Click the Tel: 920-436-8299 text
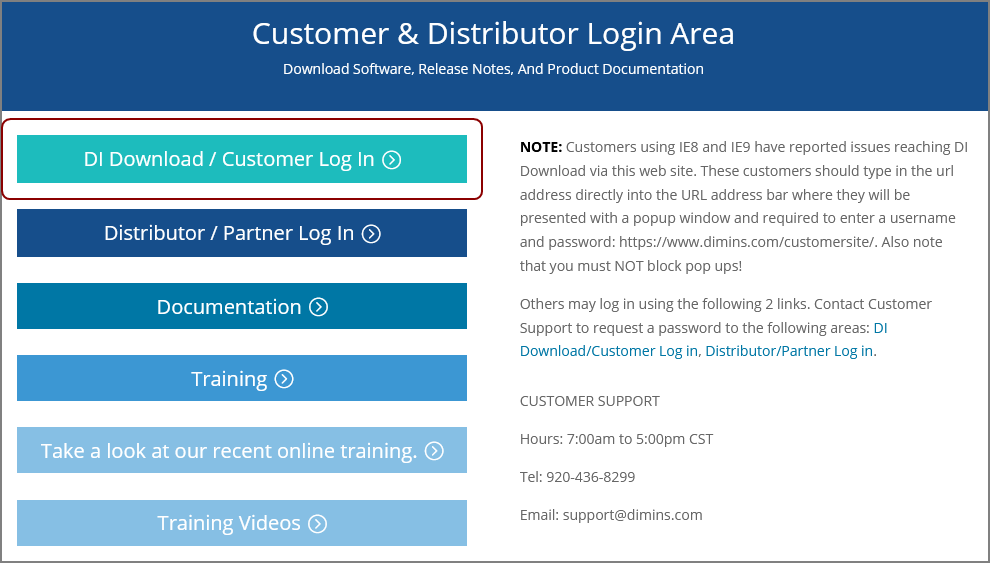990x563 pixels. [x=578, y=477]
